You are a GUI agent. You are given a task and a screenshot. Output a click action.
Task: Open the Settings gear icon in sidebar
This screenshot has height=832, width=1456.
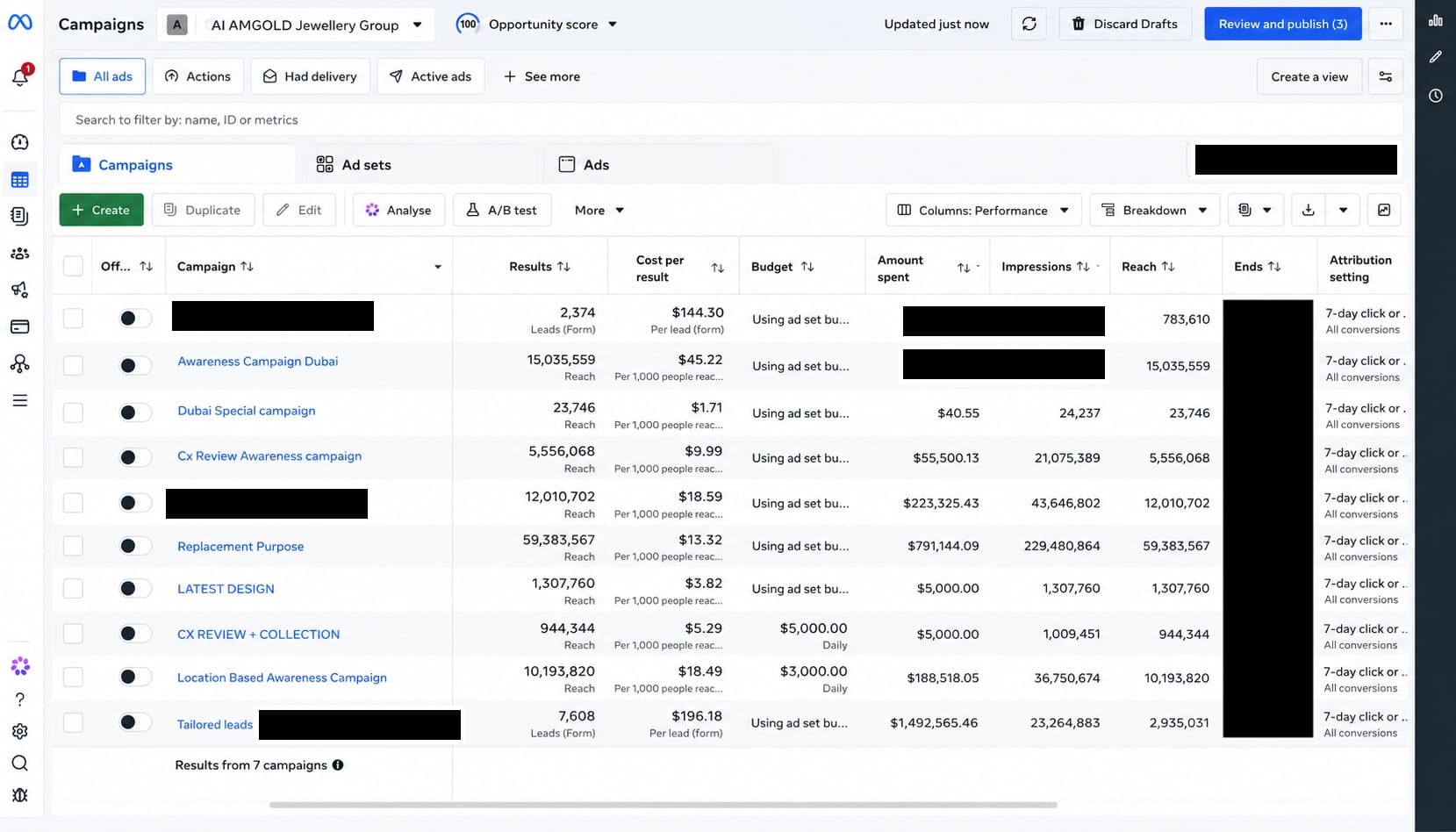click(20, 731)
